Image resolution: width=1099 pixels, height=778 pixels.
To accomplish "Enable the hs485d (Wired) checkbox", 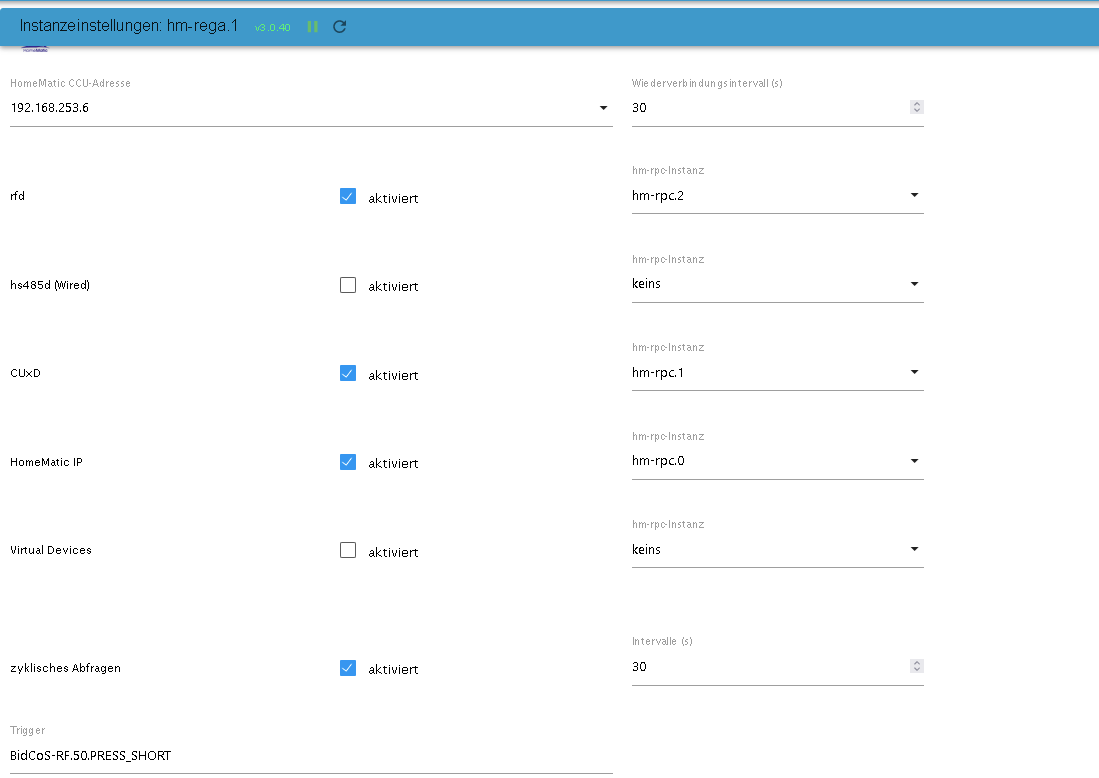I will click(348, 285).
